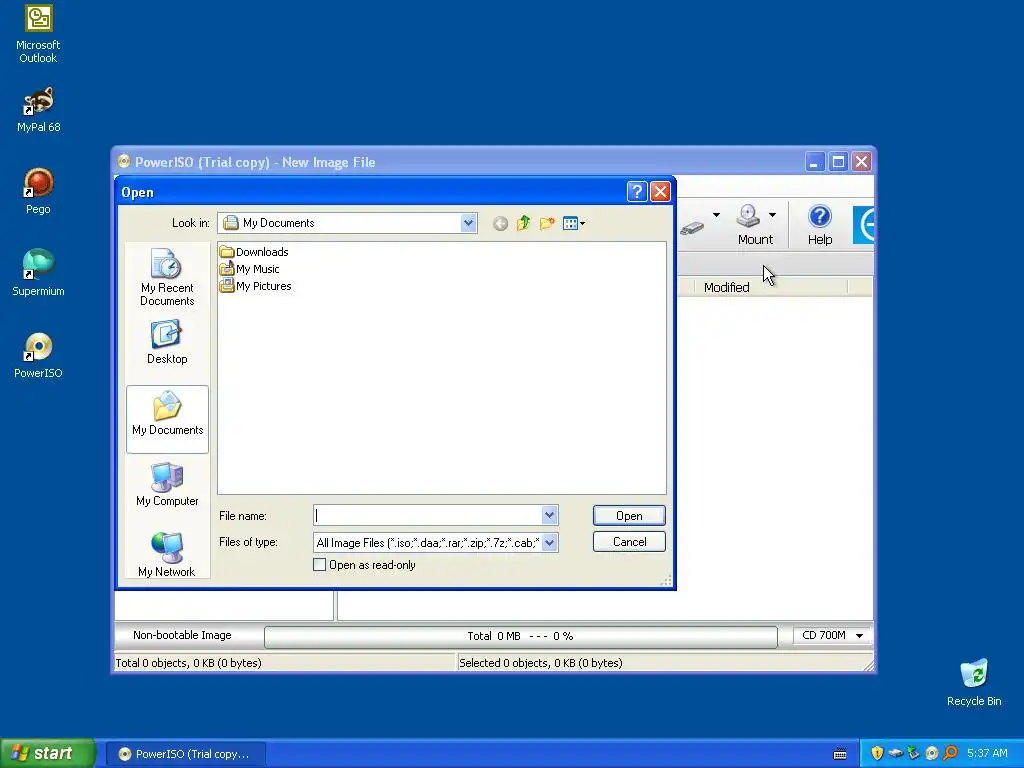Image resolution: width=1024 pixels, height=768 pixels.
Task: Browse My Computer from dialog sidebar
Action: click(x=167, y=485)
